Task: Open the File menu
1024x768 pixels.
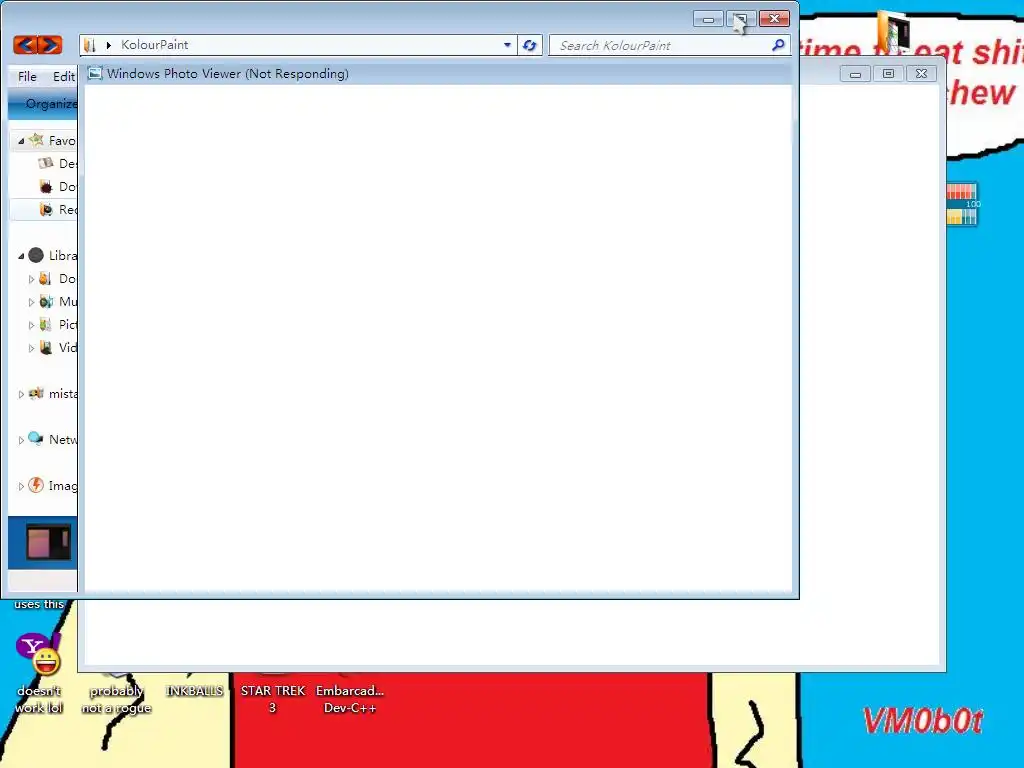Action: pyautogui.click(x=27, y=76)
